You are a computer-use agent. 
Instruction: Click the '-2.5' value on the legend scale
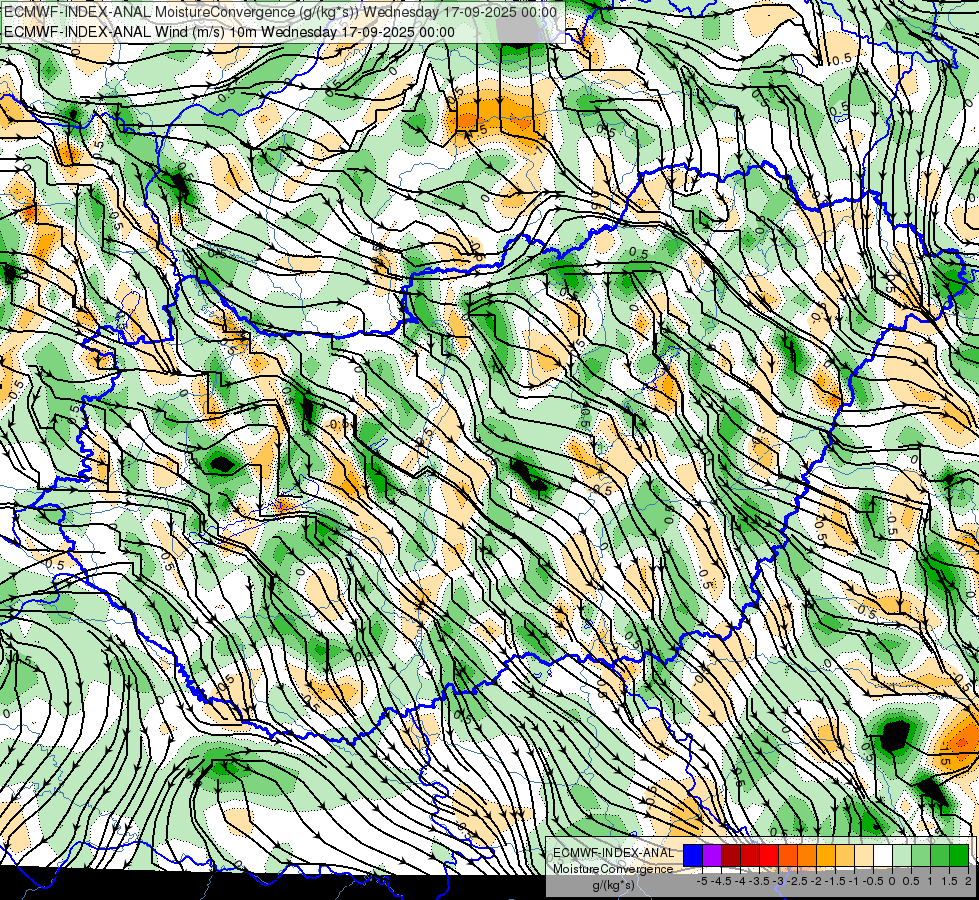coord(799,881)
